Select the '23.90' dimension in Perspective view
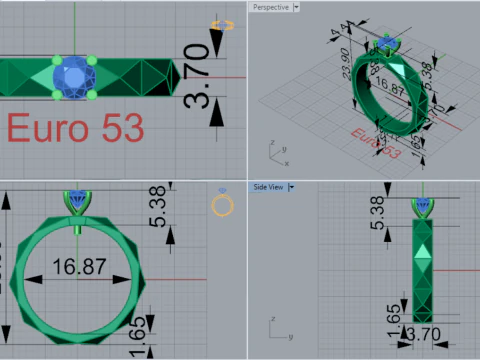The width and height of the screenshot is (480, 360). [346, 64]
